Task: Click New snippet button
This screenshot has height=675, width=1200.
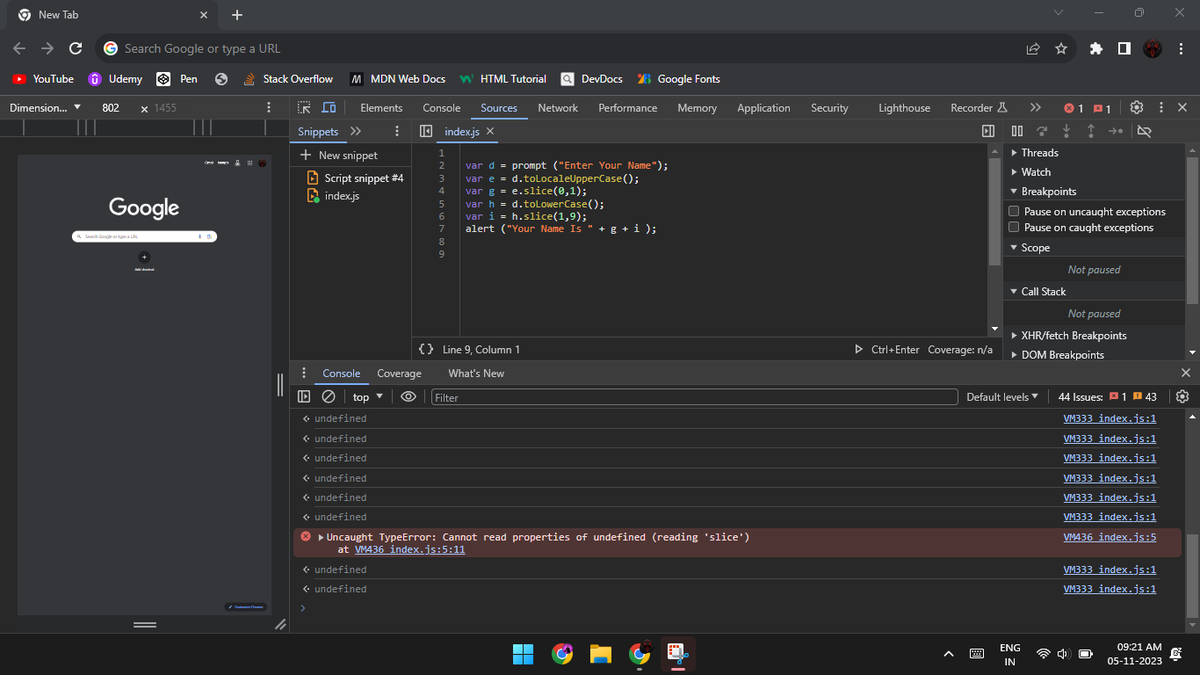Action: point(340,155)
